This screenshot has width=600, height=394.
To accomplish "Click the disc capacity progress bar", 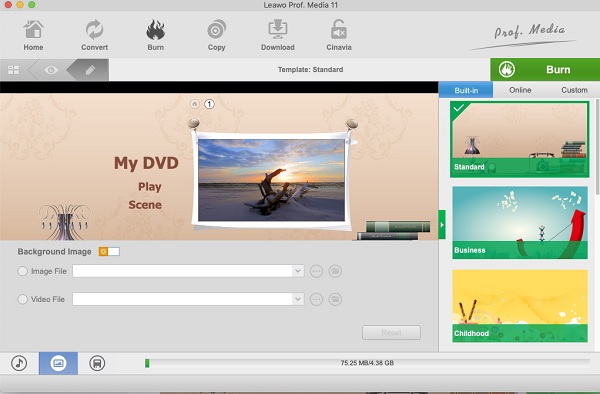I will 367,363.
